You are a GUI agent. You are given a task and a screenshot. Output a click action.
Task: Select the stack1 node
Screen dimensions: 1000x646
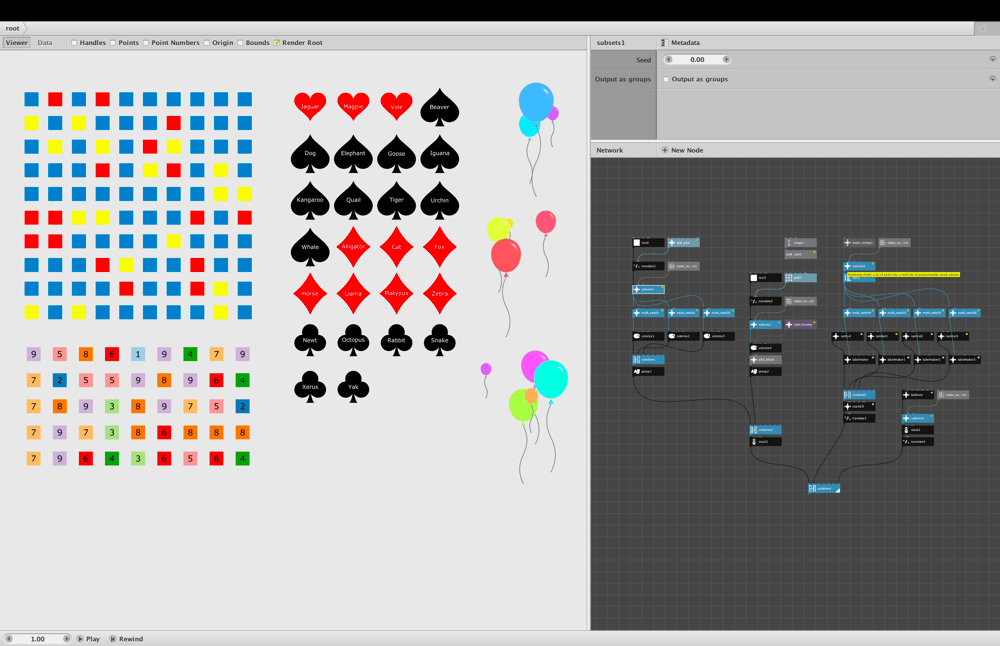click(765, 441)
